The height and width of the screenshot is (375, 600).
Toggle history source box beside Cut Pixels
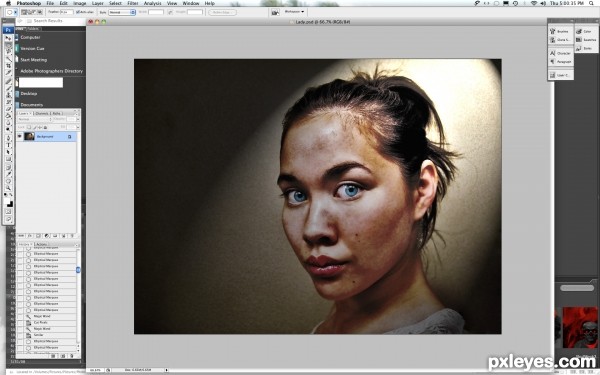(20, 323)
